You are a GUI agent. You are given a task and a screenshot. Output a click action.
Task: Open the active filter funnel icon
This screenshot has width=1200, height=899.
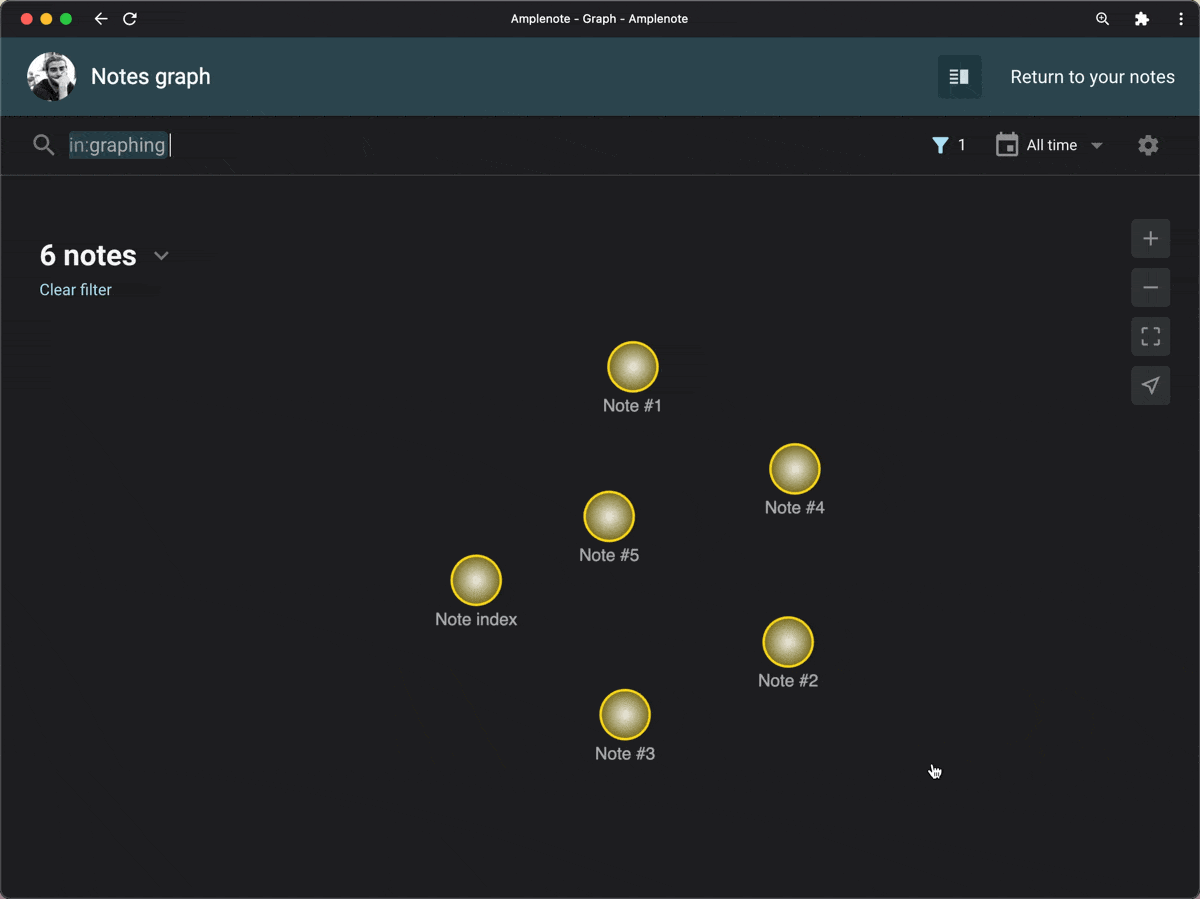[x=940, y=145]
